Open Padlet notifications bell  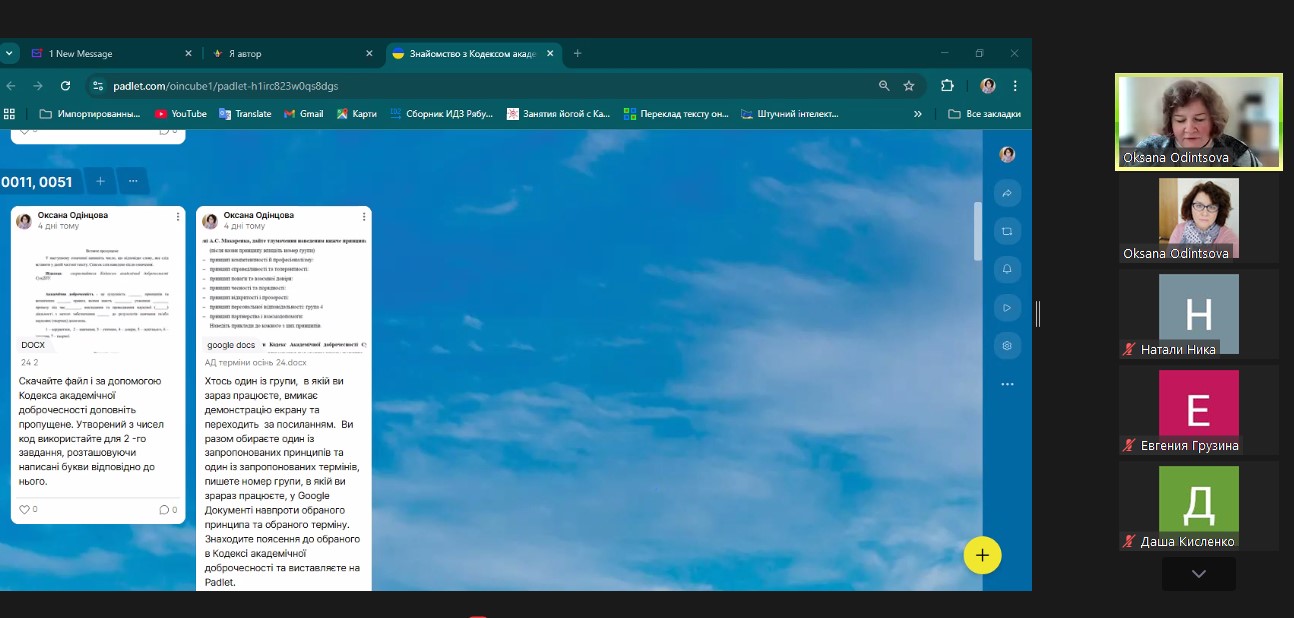(1007, 269)
